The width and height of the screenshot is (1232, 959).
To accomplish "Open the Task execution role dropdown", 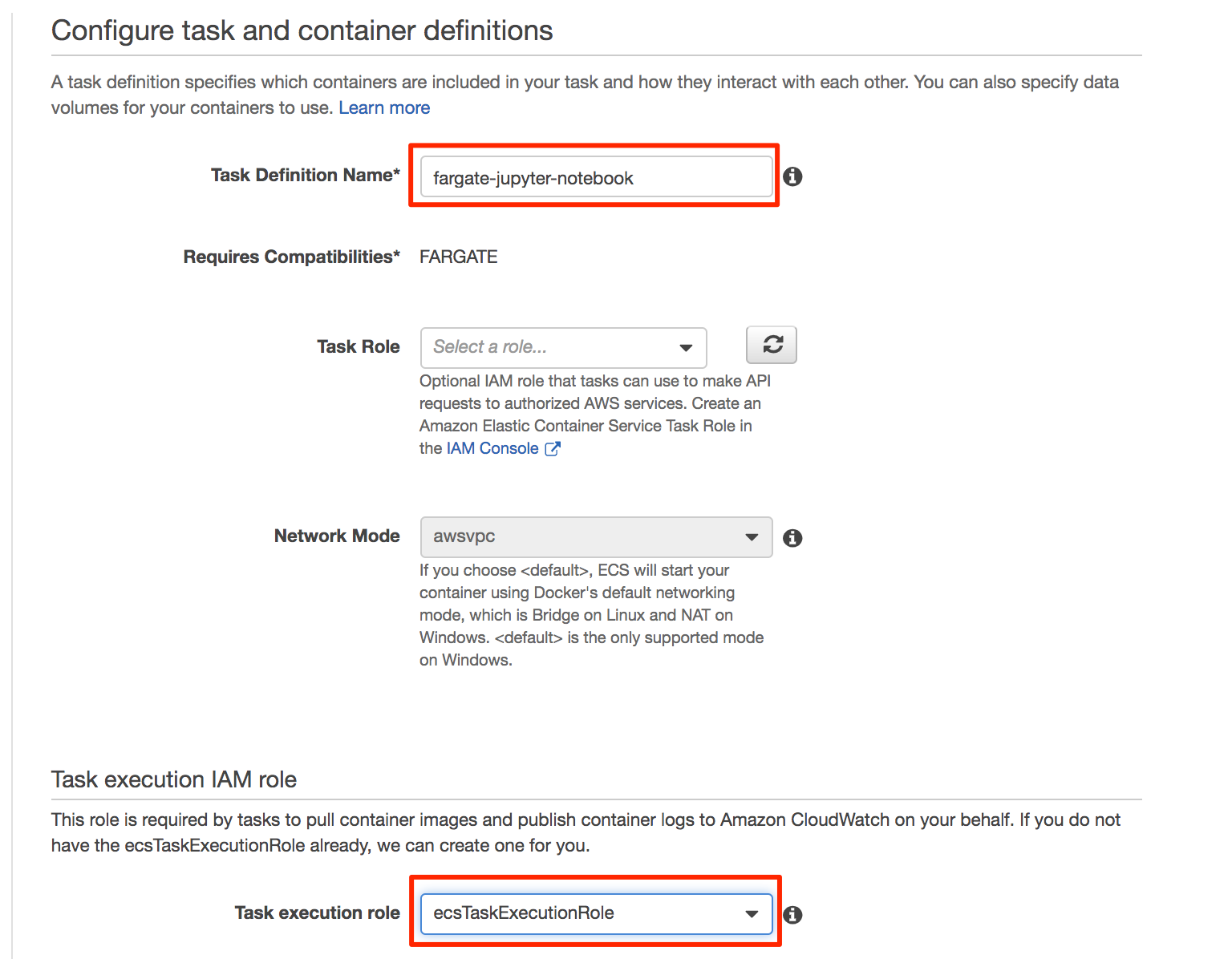I will [x=596, y=913].
